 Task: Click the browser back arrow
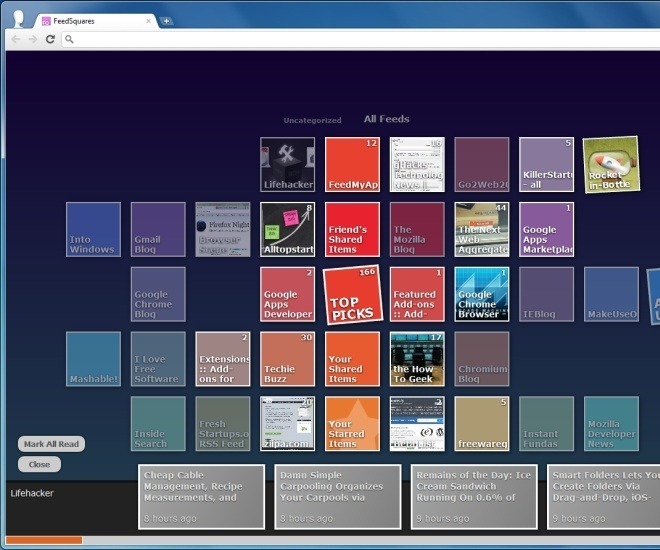[x=16, y=40]
